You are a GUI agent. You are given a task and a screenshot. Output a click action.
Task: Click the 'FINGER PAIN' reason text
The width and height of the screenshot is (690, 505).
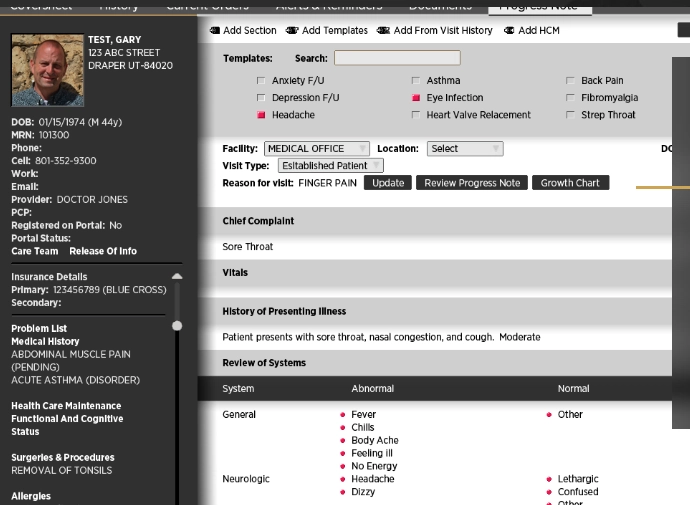click(x=327, y=183)
